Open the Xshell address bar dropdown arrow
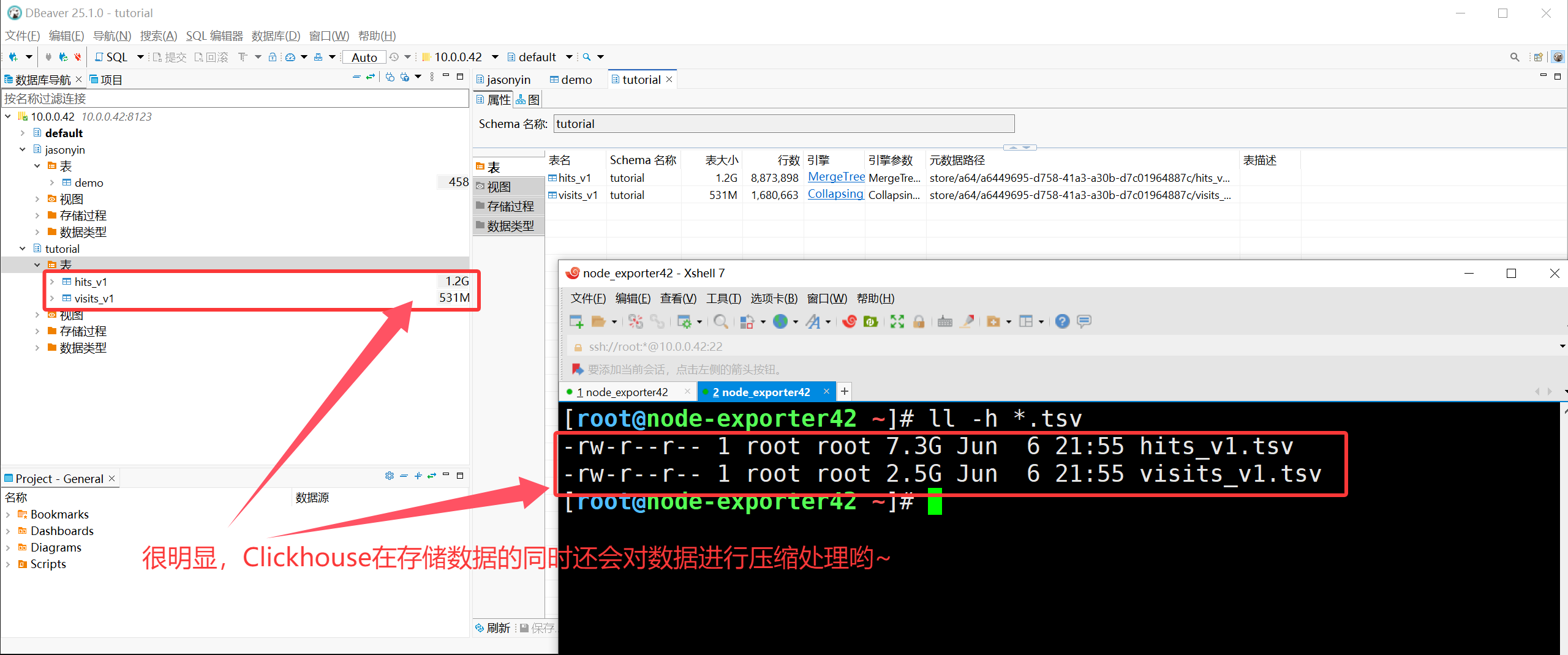Viewport: 1568px width, 655px height. pos(1562,346)
